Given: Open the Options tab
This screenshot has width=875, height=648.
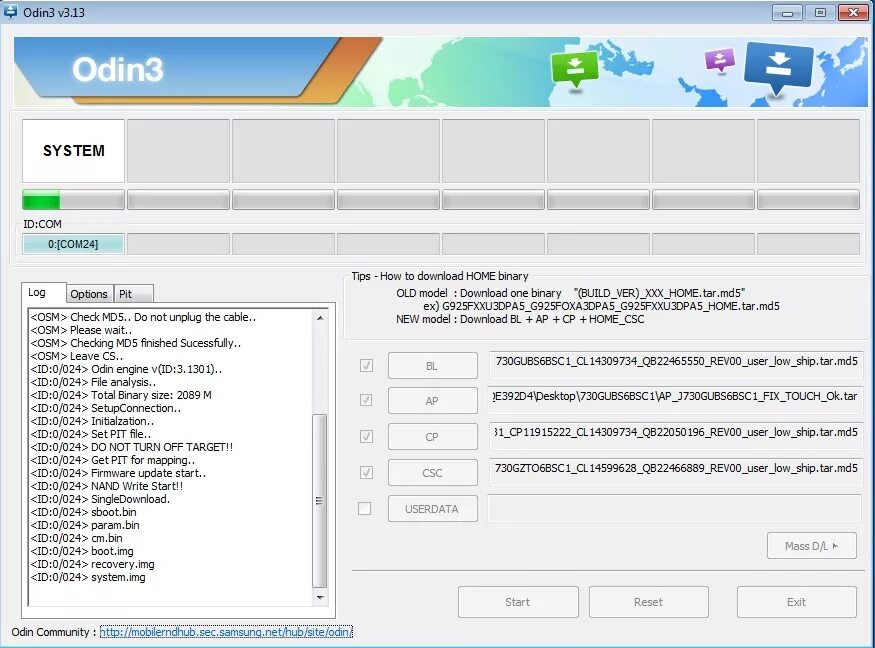Looking at the screenshot, I should coord(89,294).
